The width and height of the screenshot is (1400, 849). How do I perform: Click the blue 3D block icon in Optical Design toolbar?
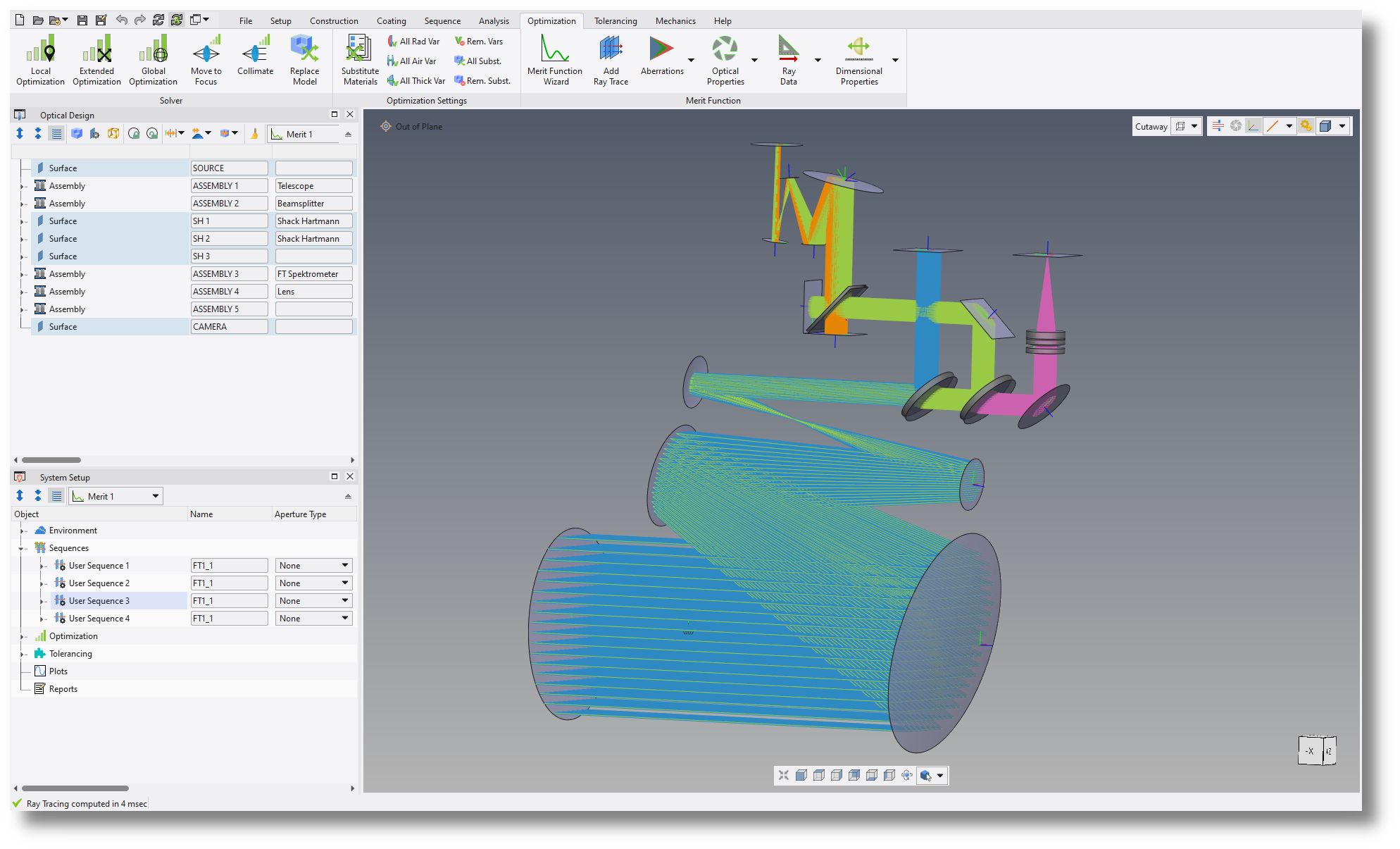click(77, 133)
